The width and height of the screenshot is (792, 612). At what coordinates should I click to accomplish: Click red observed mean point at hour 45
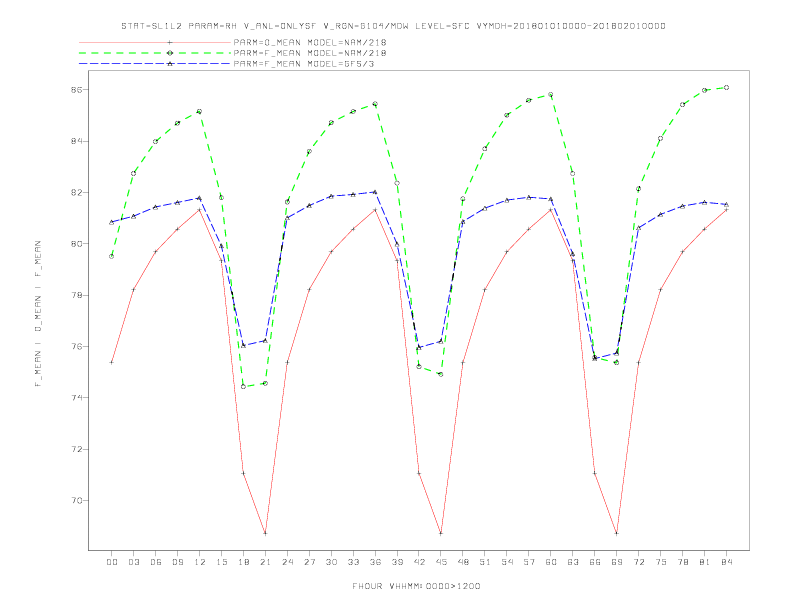[x=441, y=533]
